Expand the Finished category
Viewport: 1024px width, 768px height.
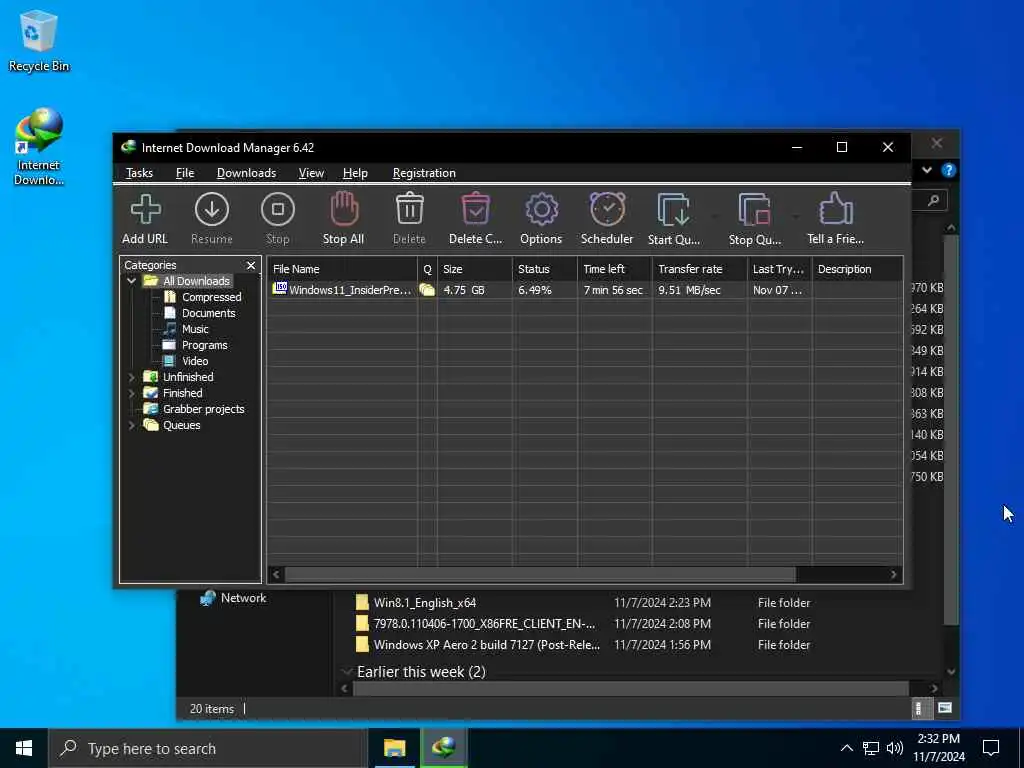tap(131, 393)
